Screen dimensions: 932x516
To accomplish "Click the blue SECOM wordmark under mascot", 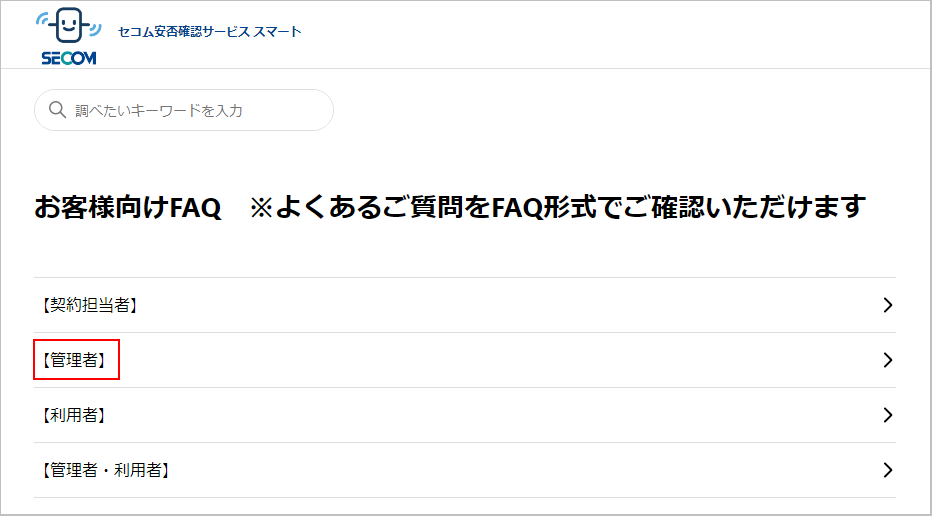I will click(x=69, y=58).
